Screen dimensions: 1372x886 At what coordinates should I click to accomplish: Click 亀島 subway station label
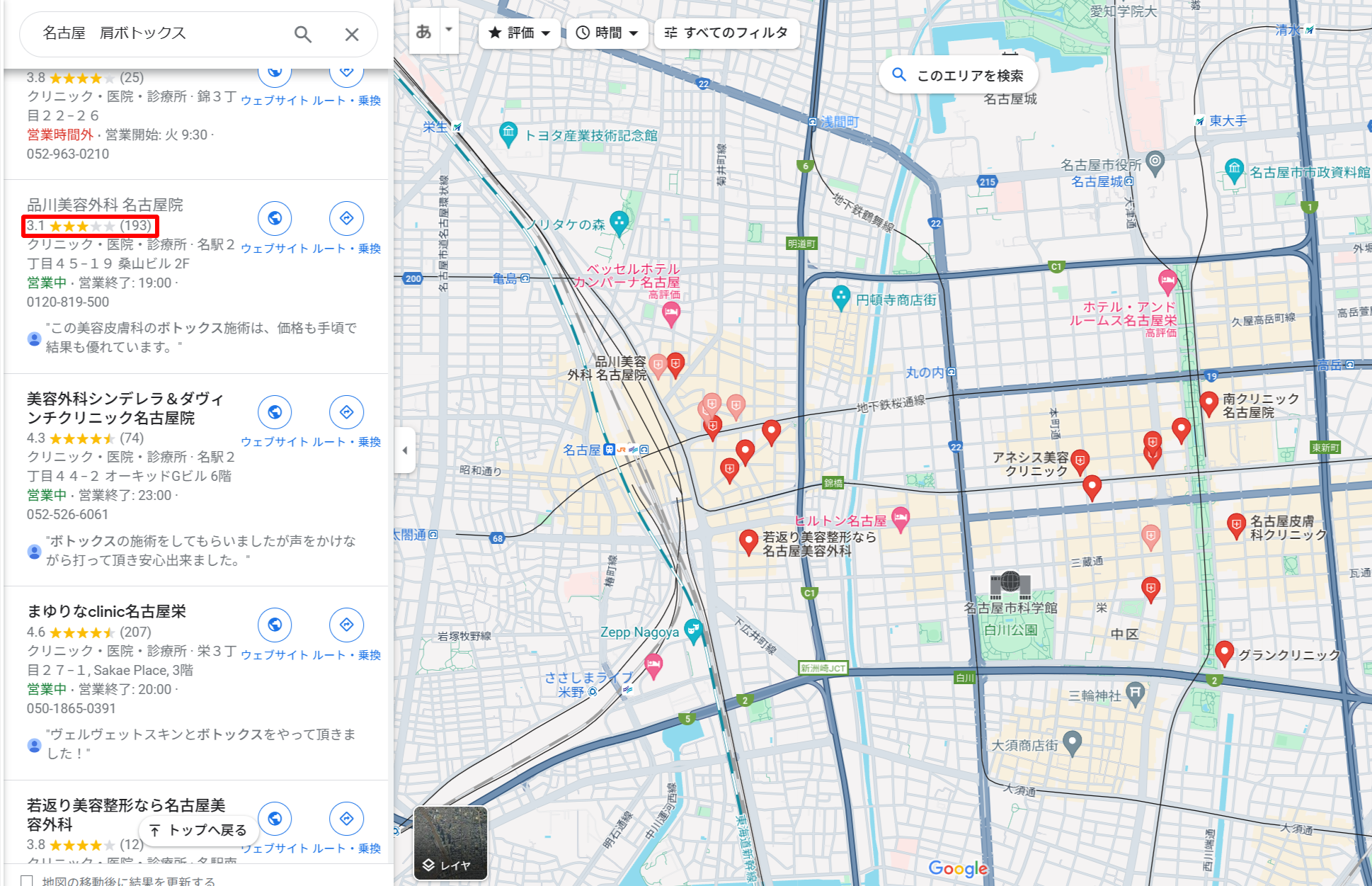tap(505, 278)
